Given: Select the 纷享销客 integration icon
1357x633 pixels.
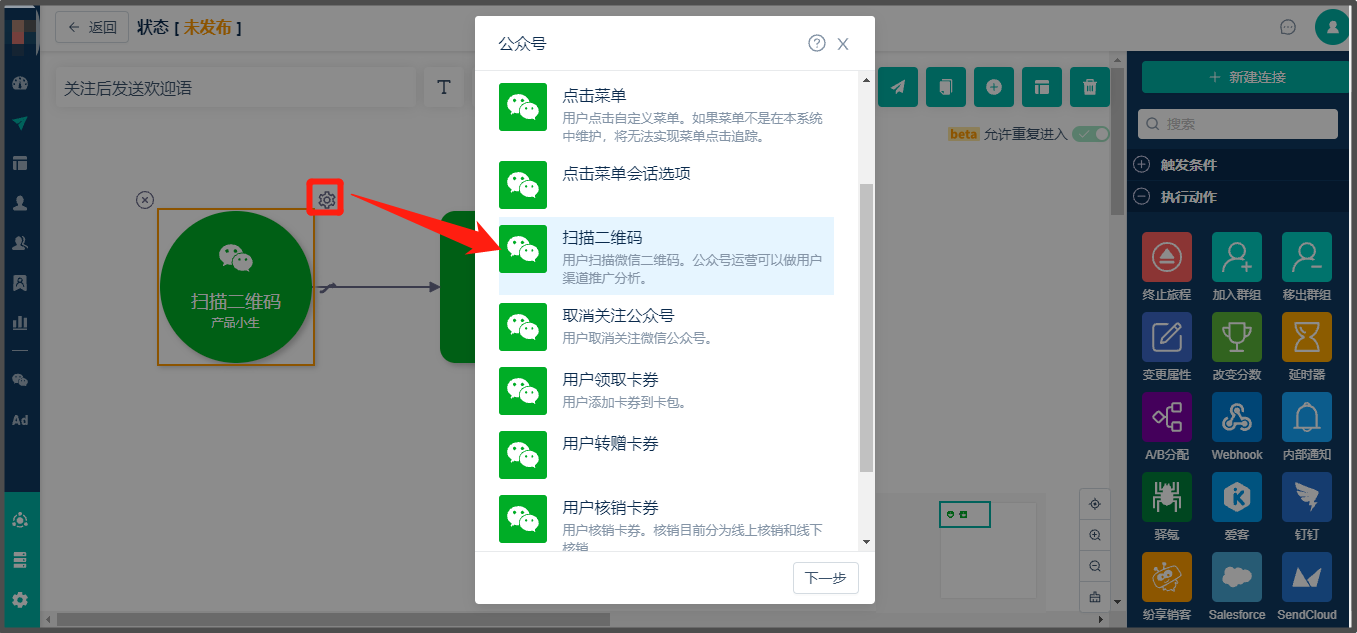Looking at the screenshot, I should point(1167,577).
